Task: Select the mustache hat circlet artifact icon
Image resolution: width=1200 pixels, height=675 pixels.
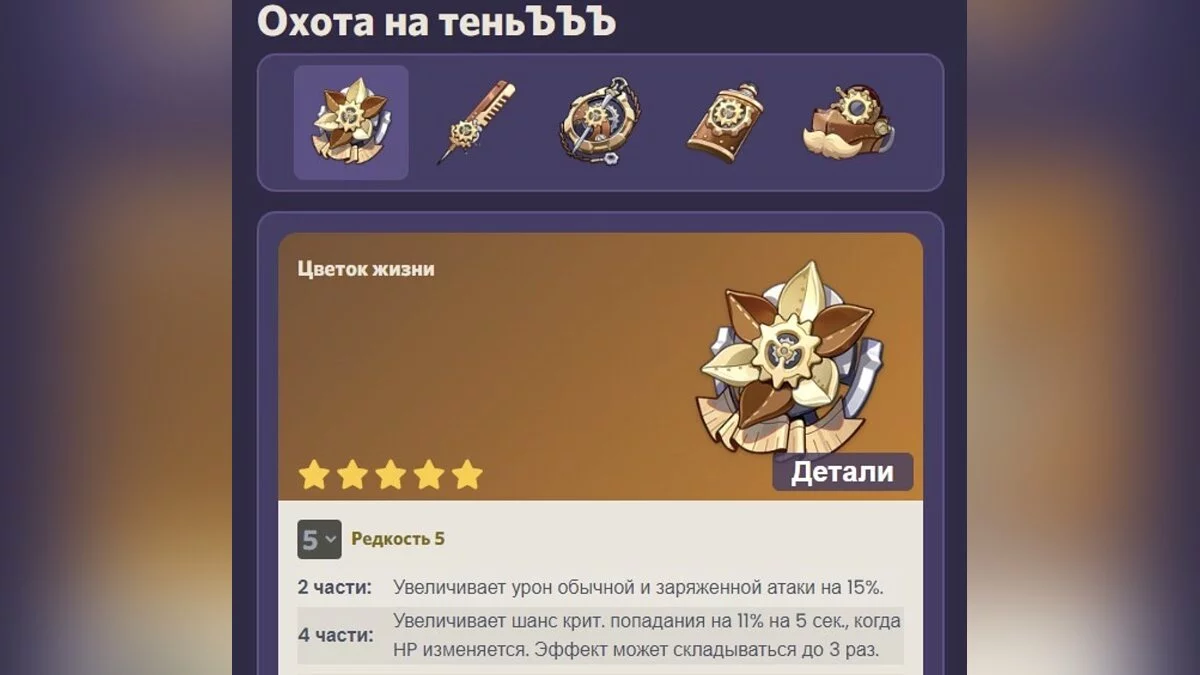Action: tap(848, 123)
